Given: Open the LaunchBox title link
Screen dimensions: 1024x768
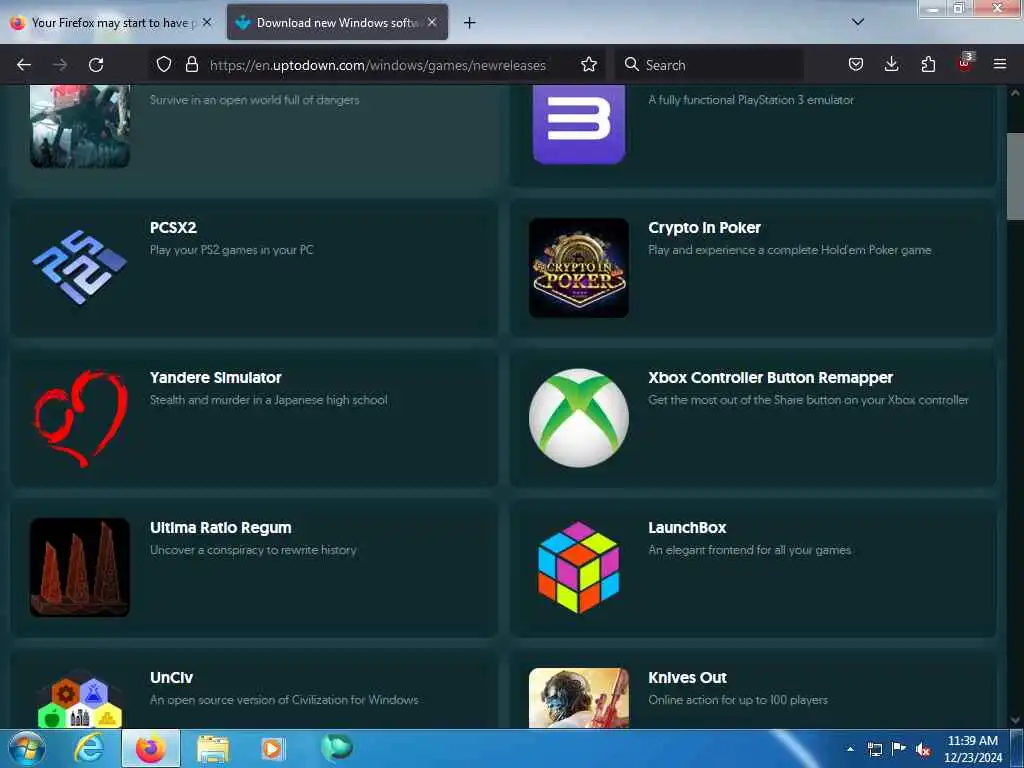Looking at the screenshot, I should coord(687,528).
